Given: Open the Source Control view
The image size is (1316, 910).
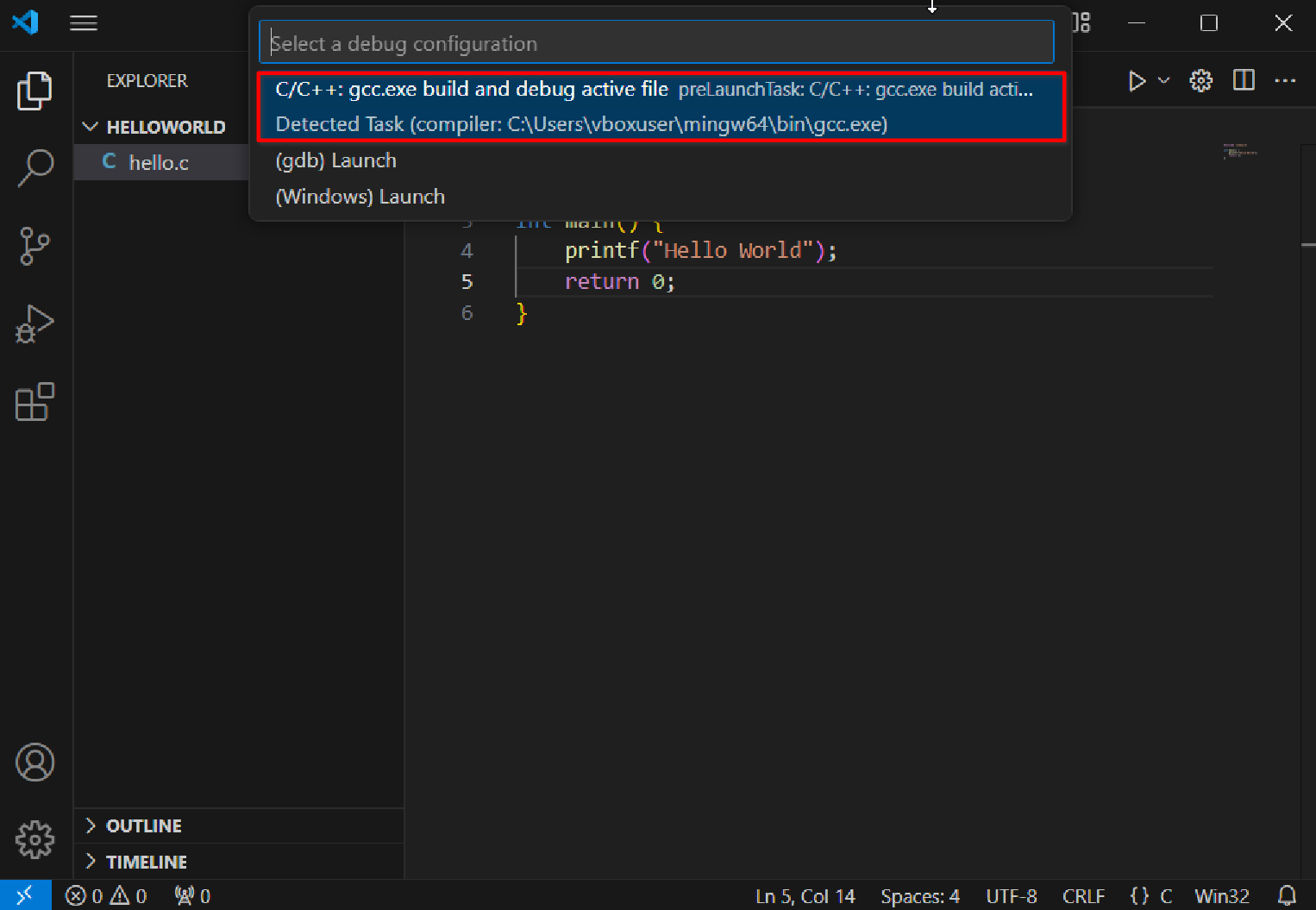Looking at the screenshot, I should [x=34, y=247].
